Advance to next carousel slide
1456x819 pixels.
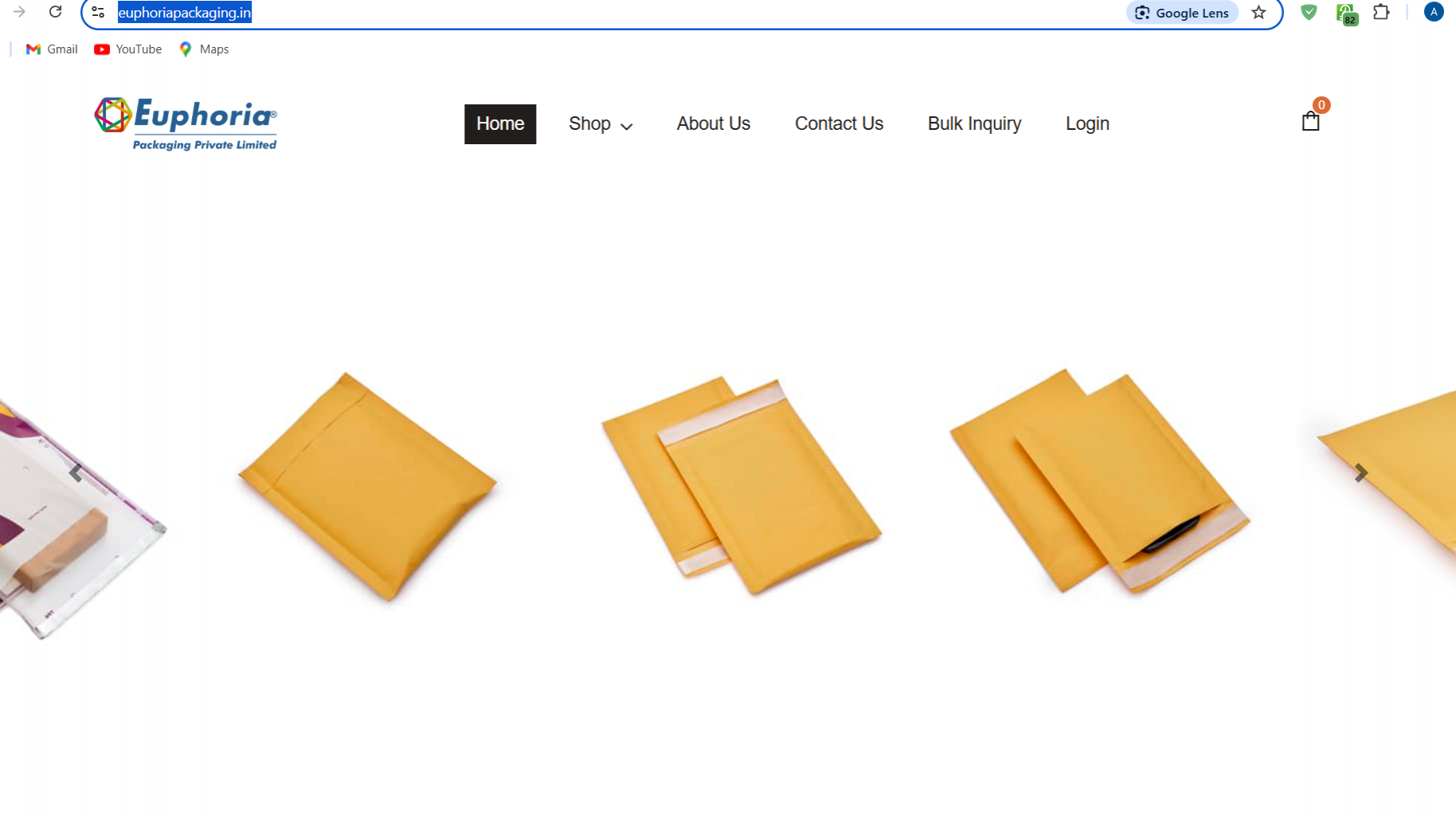[1361, 473]
